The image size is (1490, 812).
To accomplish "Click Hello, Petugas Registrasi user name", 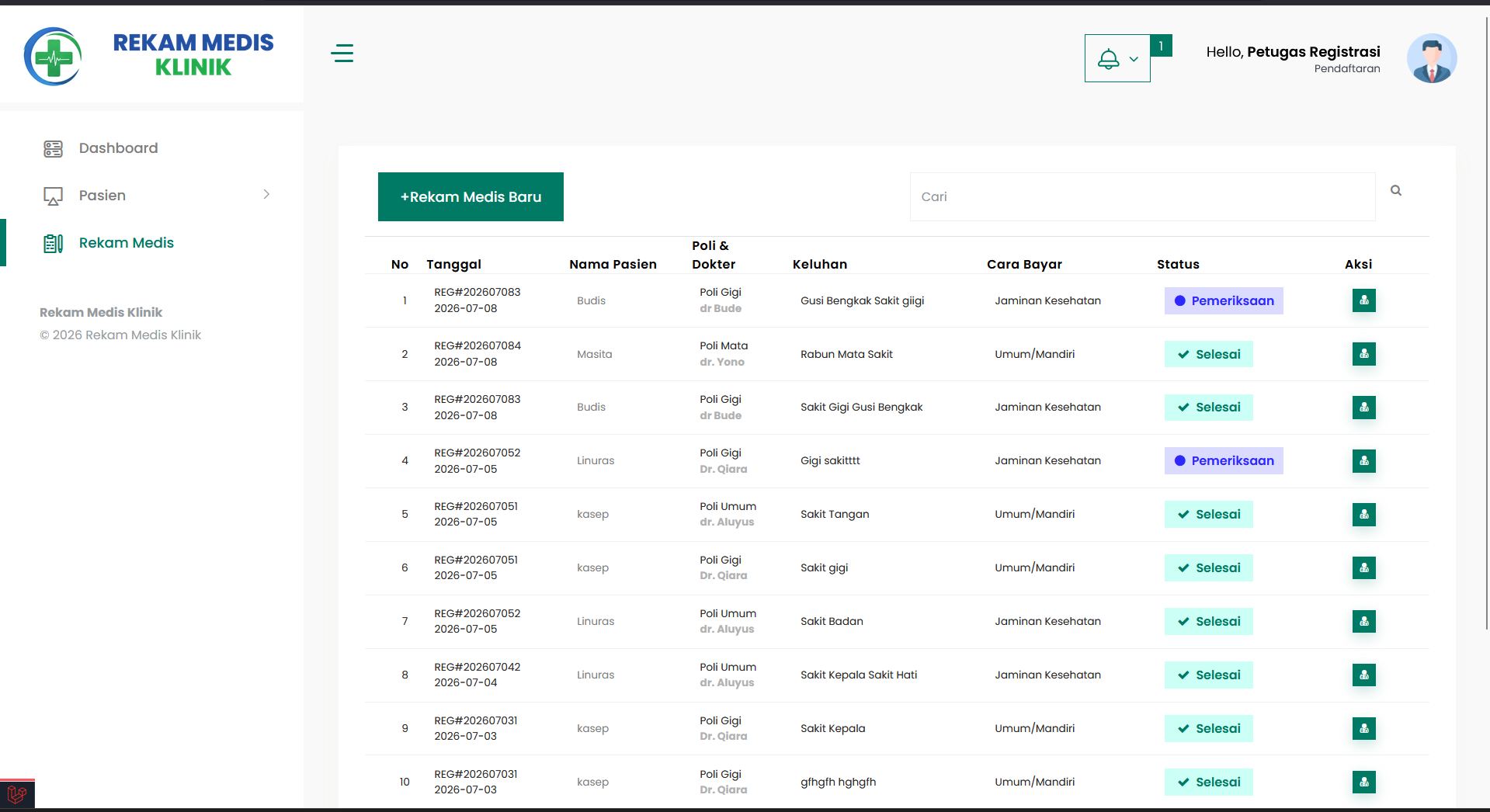I will [1293, 52].
